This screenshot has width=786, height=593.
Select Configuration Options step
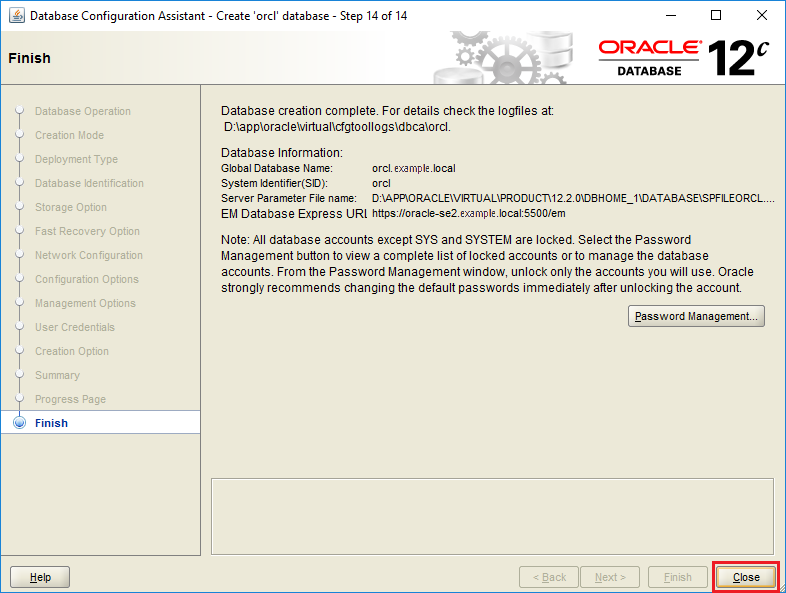(87, 279)
